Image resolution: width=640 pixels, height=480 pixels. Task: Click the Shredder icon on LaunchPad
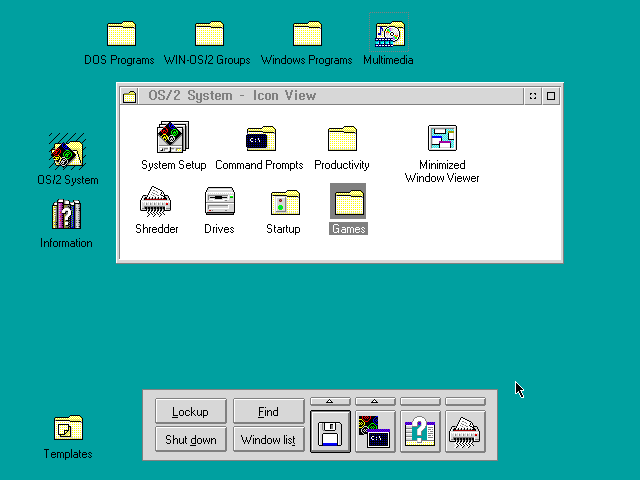click(x=465, y=432)
